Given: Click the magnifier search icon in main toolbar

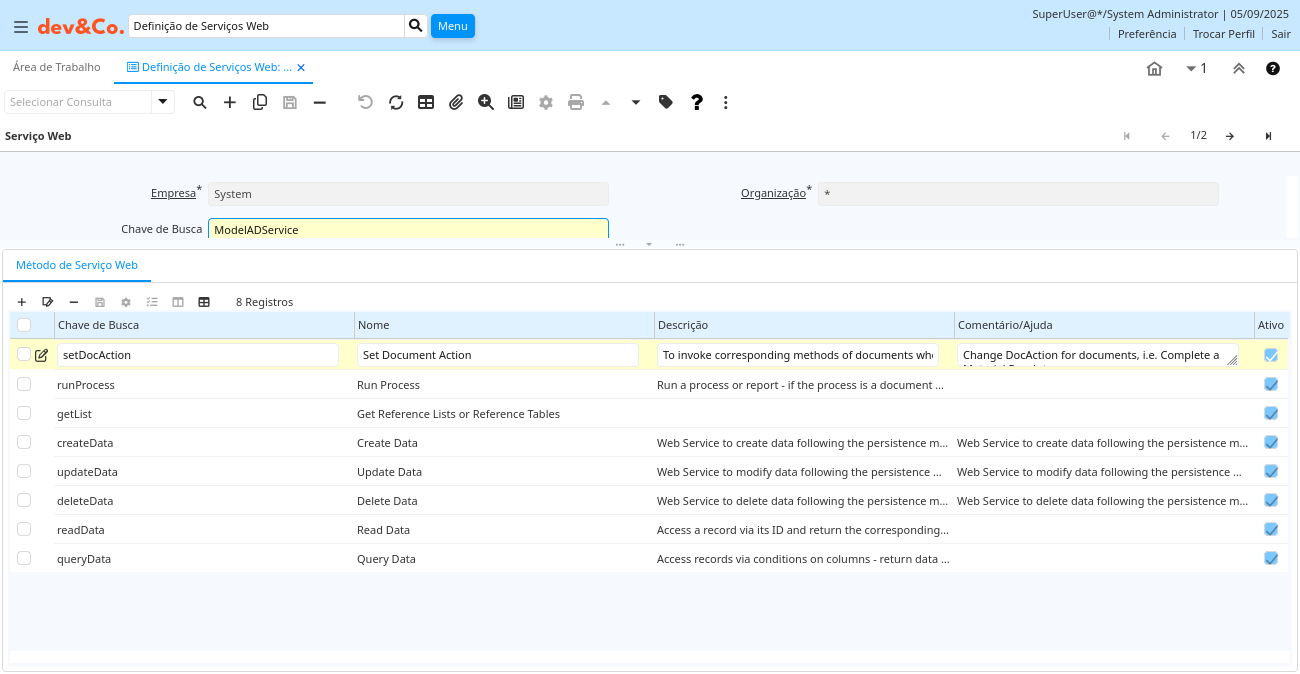Looking at the screenshot, I should pos(200,102).
